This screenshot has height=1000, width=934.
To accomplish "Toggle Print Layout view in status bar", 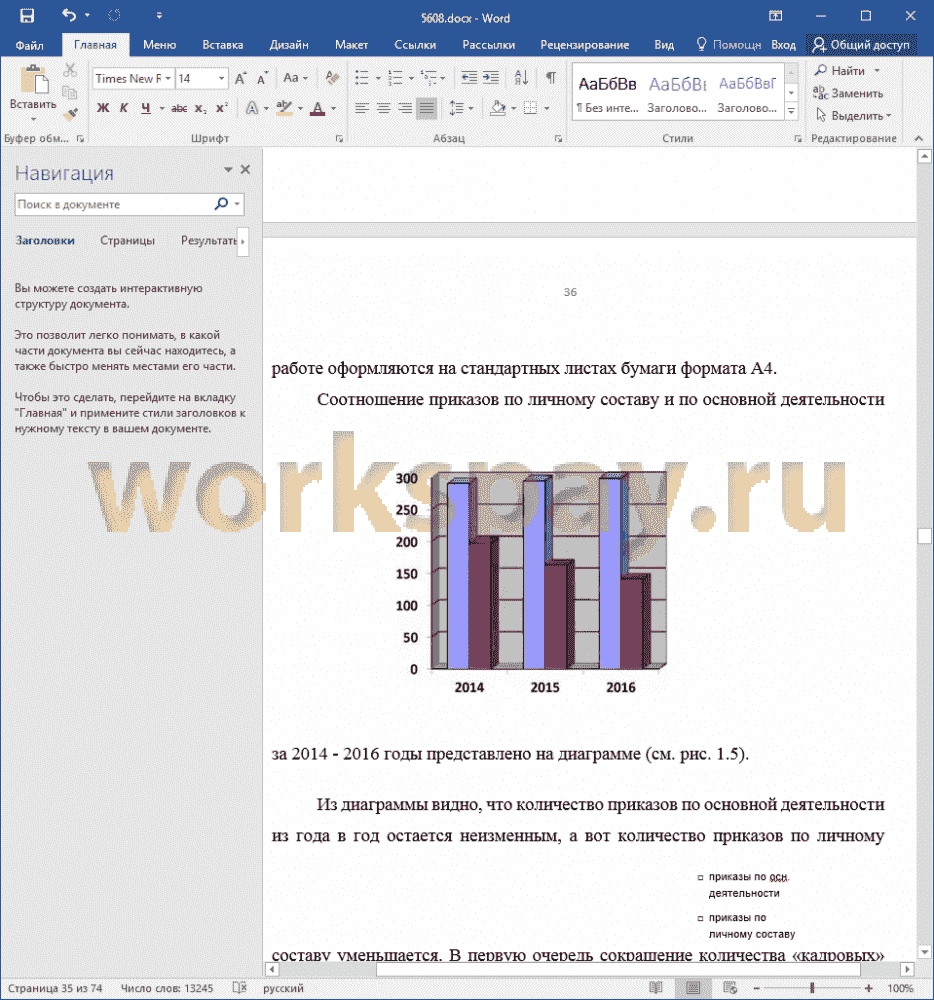I will 693,987.
